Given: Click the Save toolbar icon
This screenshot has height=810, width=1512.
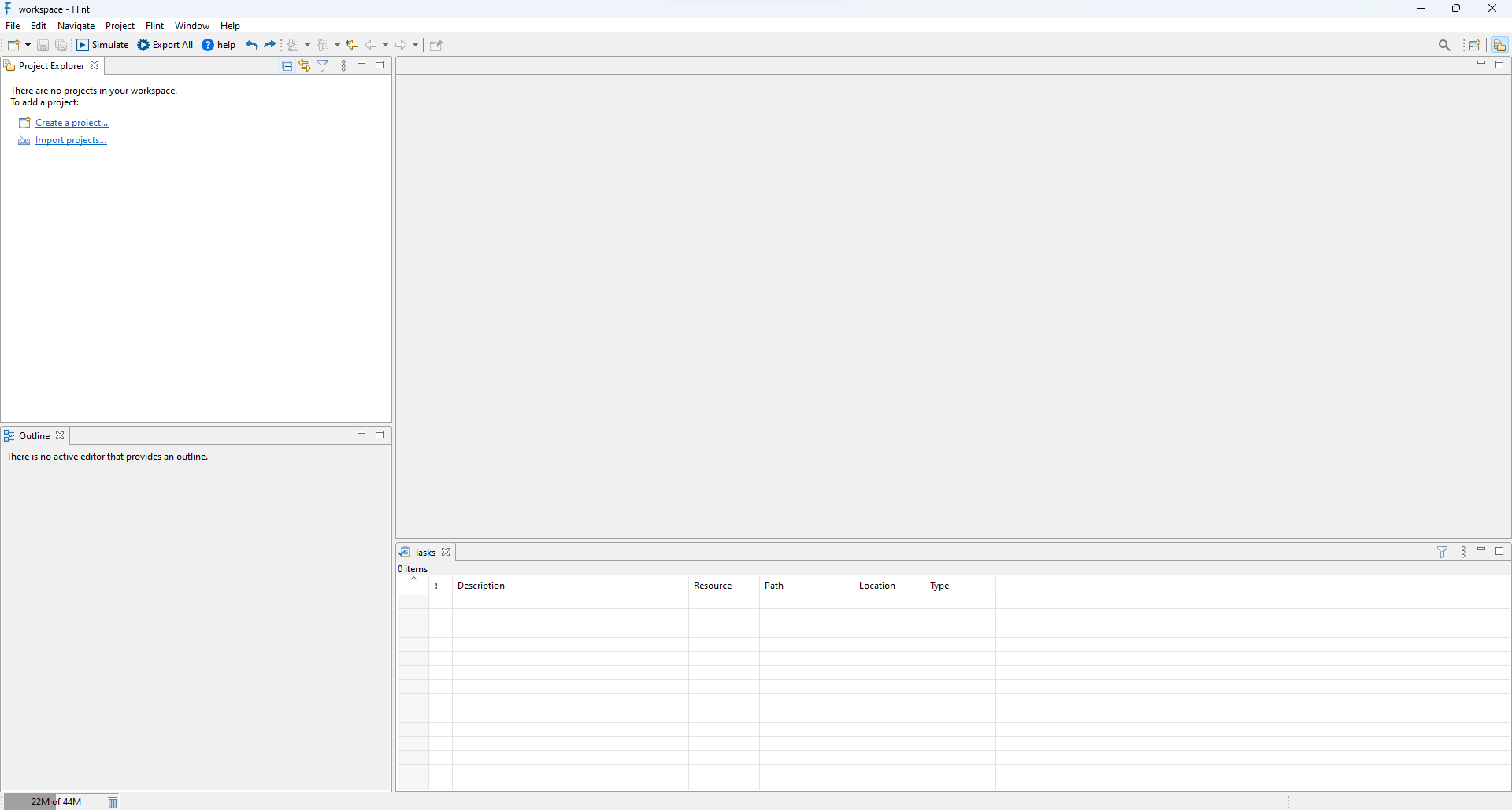Looking at the screenshot, I should [x=43, y=45].
